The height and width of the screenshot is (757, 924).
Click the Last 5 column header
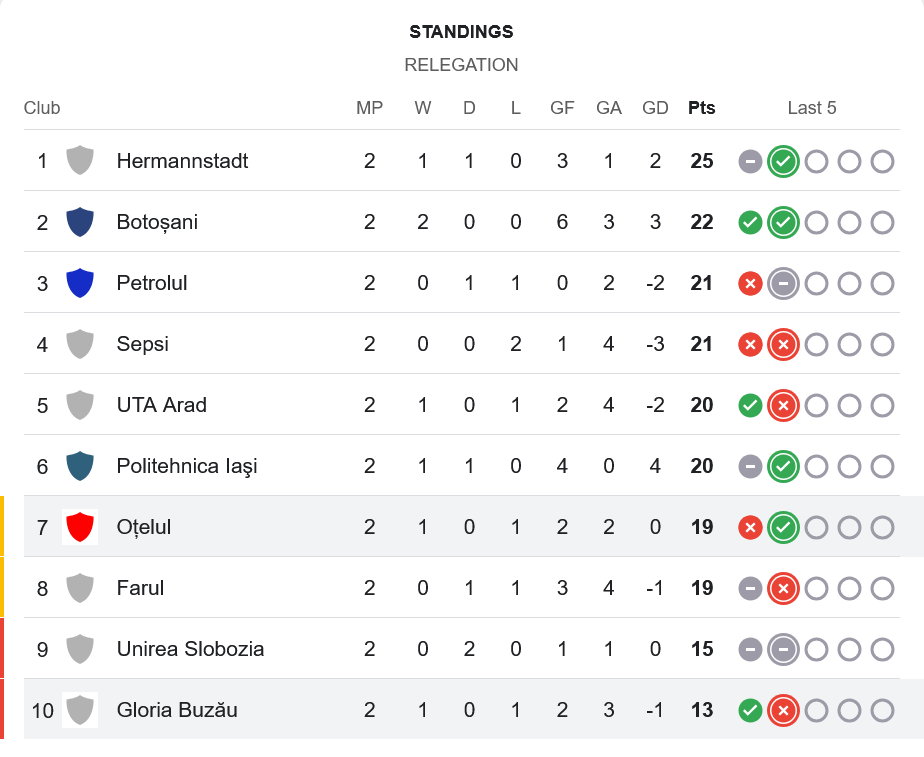point(811,108)
